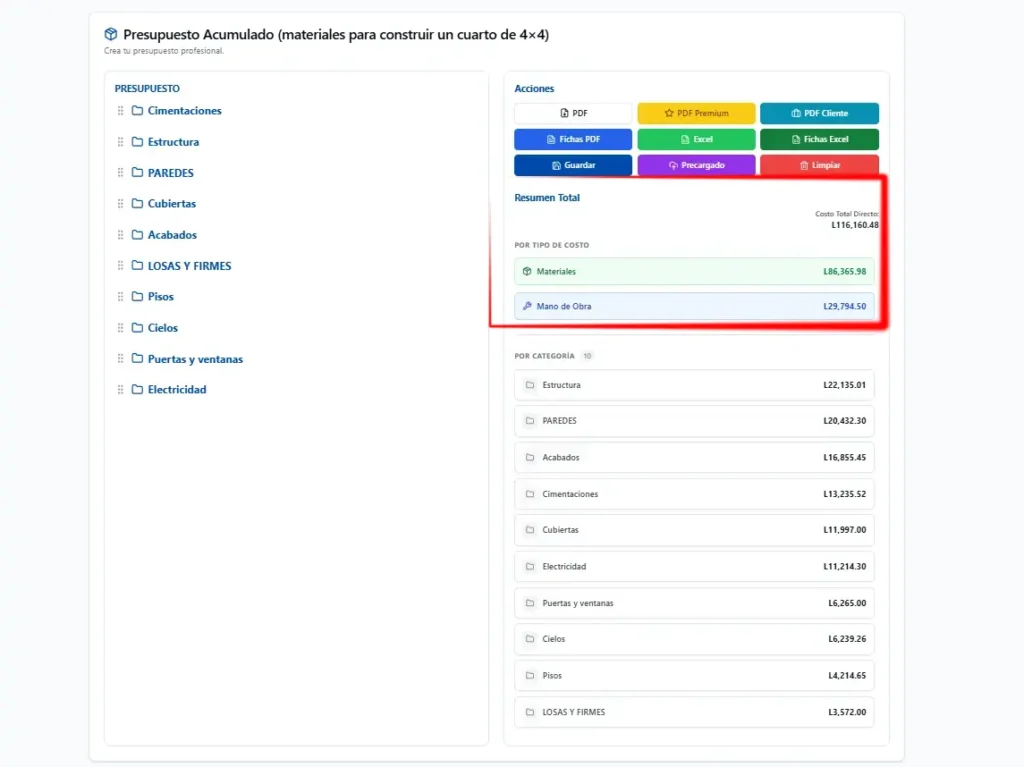Expand the LOSAS Y FIRMES category
Image resolution: width=1024 pixels, height=767 pixels.
point(189,266)
